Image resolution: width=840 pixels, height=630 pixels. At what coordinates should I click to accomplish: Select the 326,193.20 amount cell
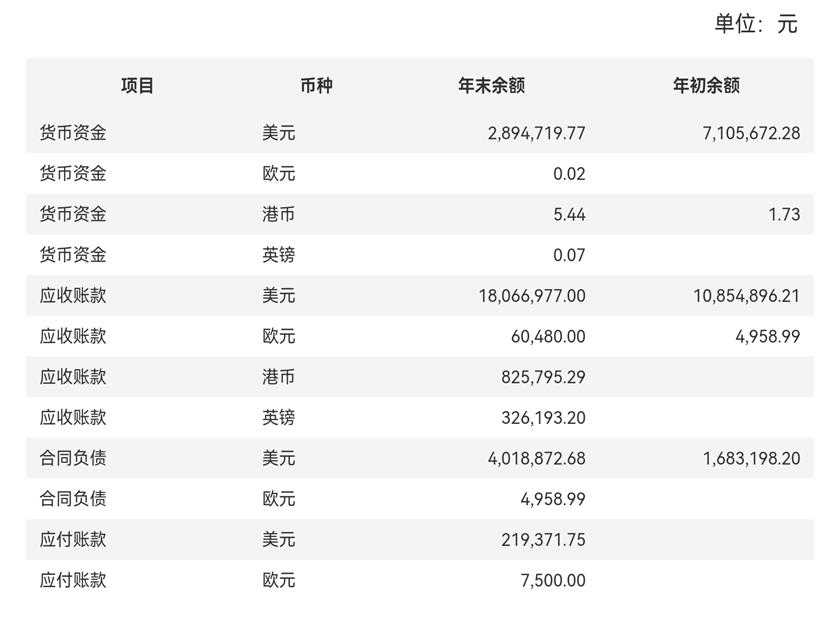(543, 417)
